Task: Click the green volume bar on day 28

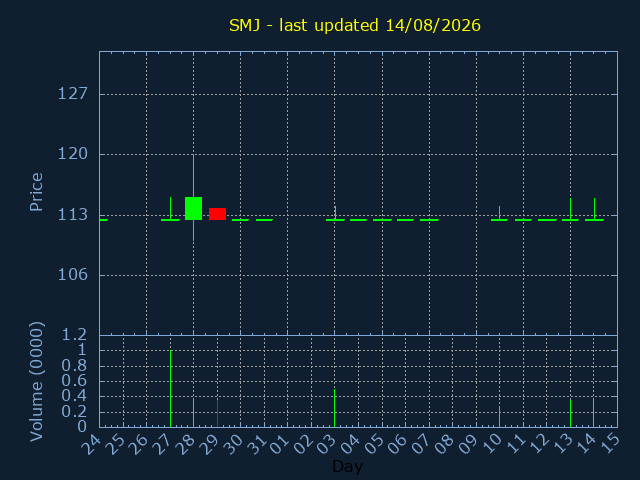Action: [x=193, y=413]
